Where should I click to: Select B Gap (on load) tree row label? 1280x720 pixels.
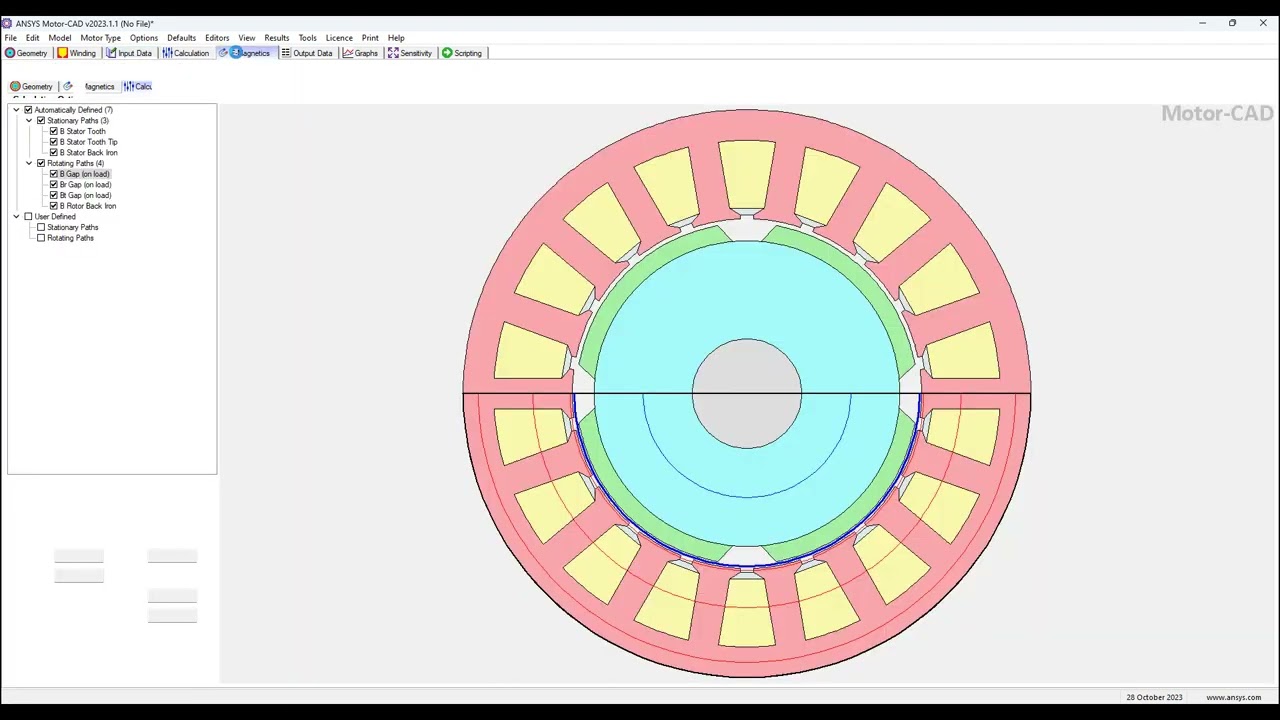pos(84,174)
